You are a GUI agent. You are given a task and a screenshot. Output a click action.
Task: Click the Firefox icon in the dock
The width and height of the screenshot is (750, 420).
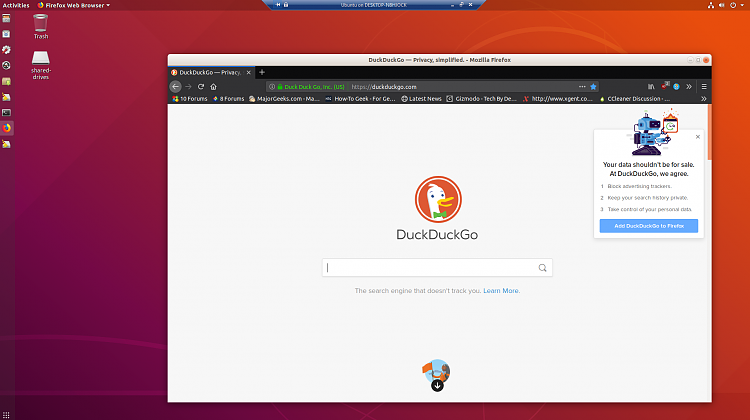[x=6, y=128]
